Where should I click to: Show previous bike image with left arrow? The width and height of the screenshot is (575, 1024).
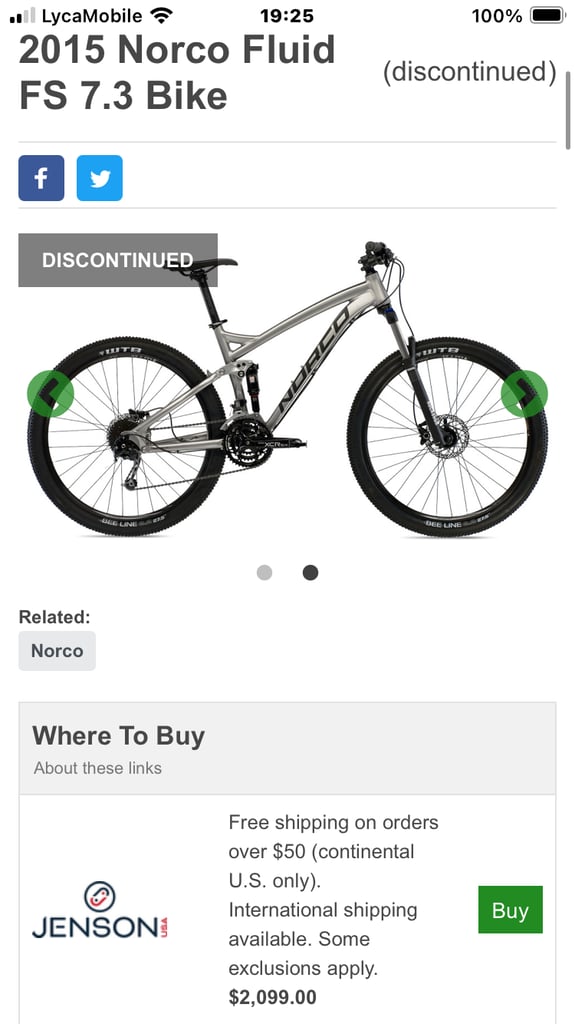[x=50, y=393]
